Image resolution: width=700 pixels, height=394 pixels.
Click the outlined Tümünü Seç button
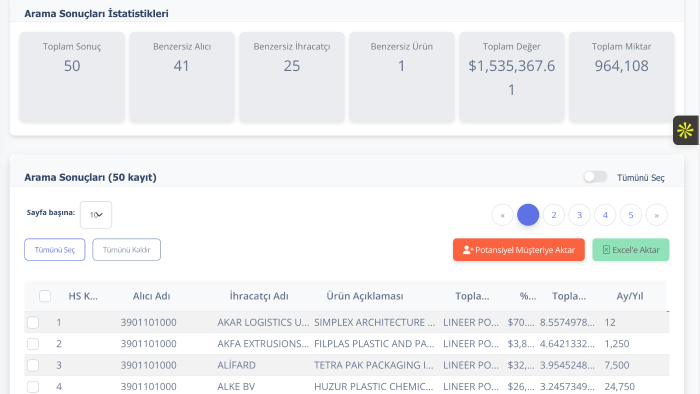pyautogui.click(x=54, y=249)
